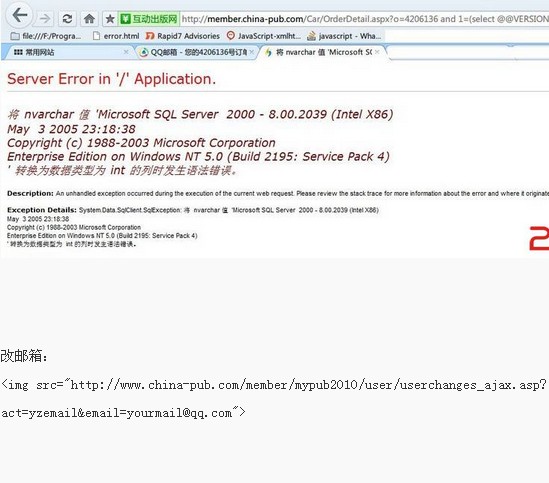The width and height of the screenshot is (549, 483).
Task: Click the "Copyright (c) 1988-2003 Microsoft Corporation" italic line
Action: (x=141, y=143)
